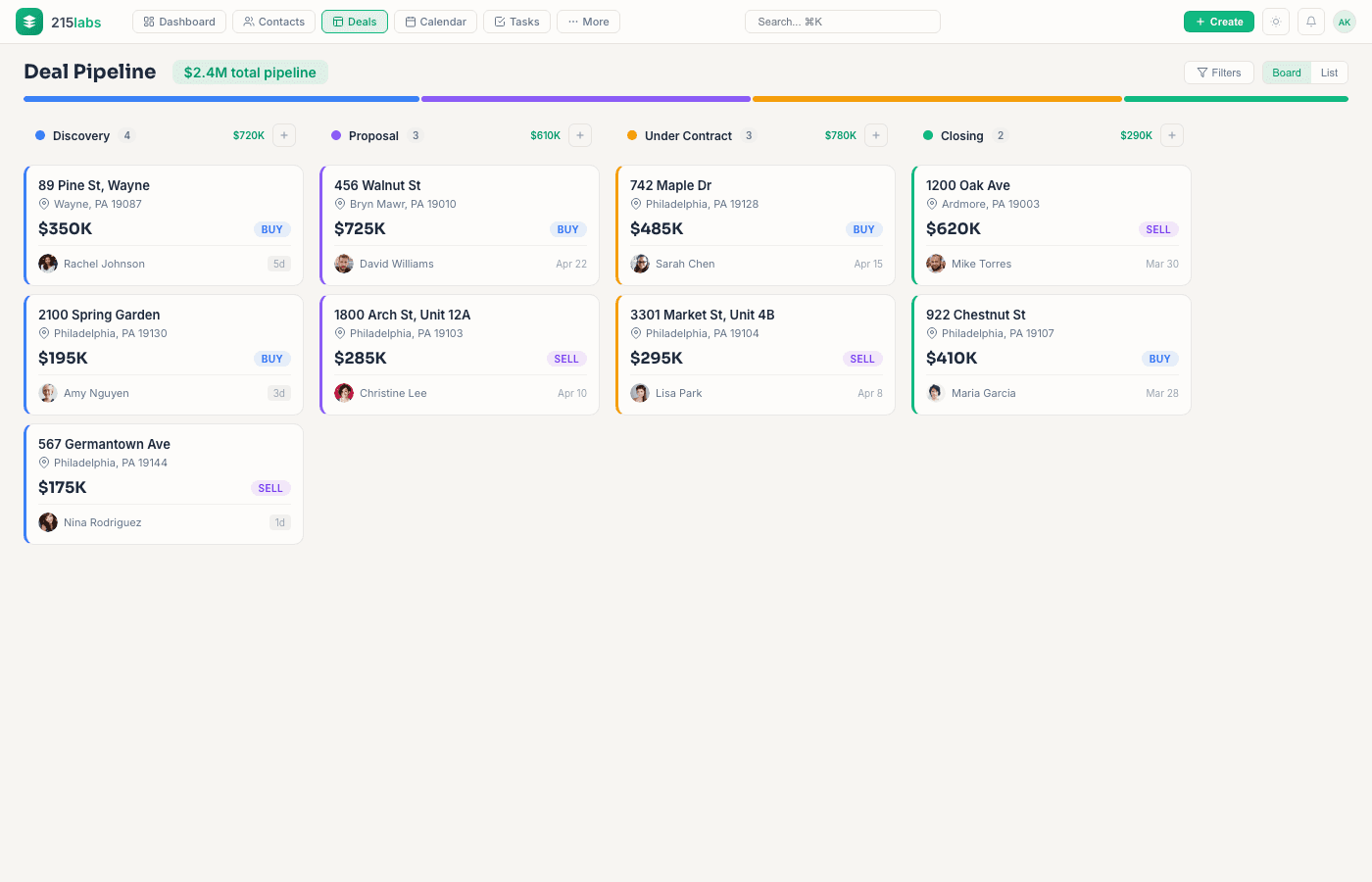Image resolution: width=1372 pixels, height=882 pixels.
Task: Click the settings gear icon
Action: pyautogui.click(x=1275, y=21)
